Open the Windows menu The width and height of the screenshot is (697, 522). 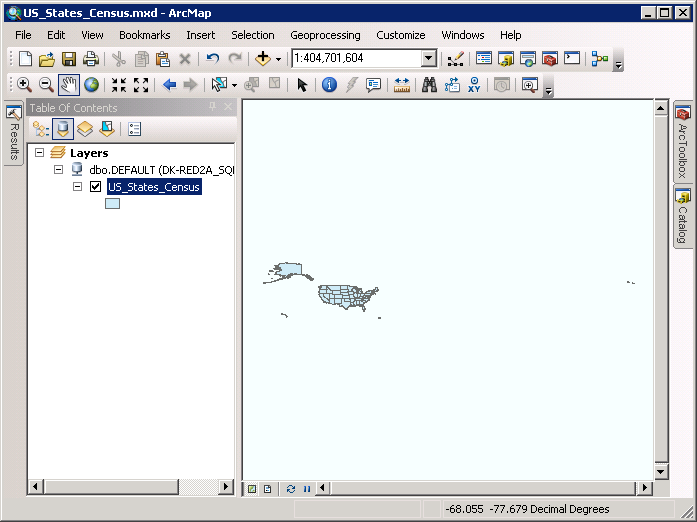click(463, 35)
